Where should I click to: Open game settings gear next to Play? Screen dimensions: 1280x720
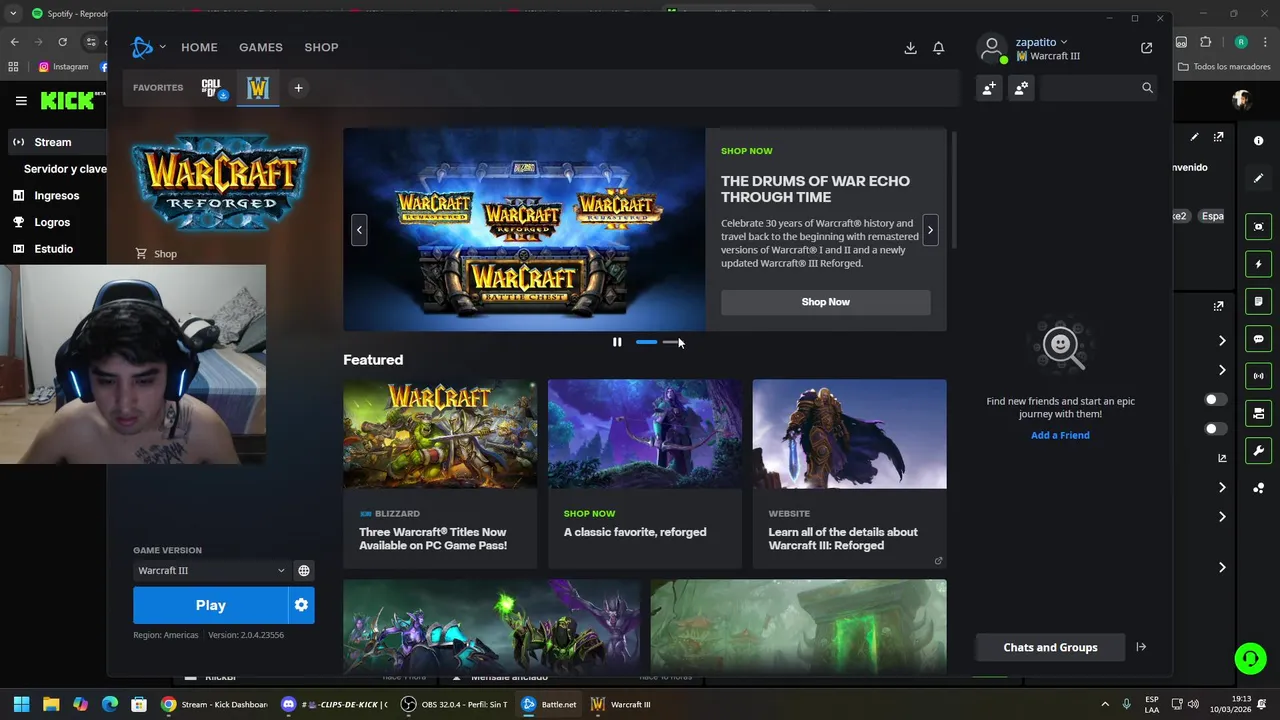[x=301, y=605]
